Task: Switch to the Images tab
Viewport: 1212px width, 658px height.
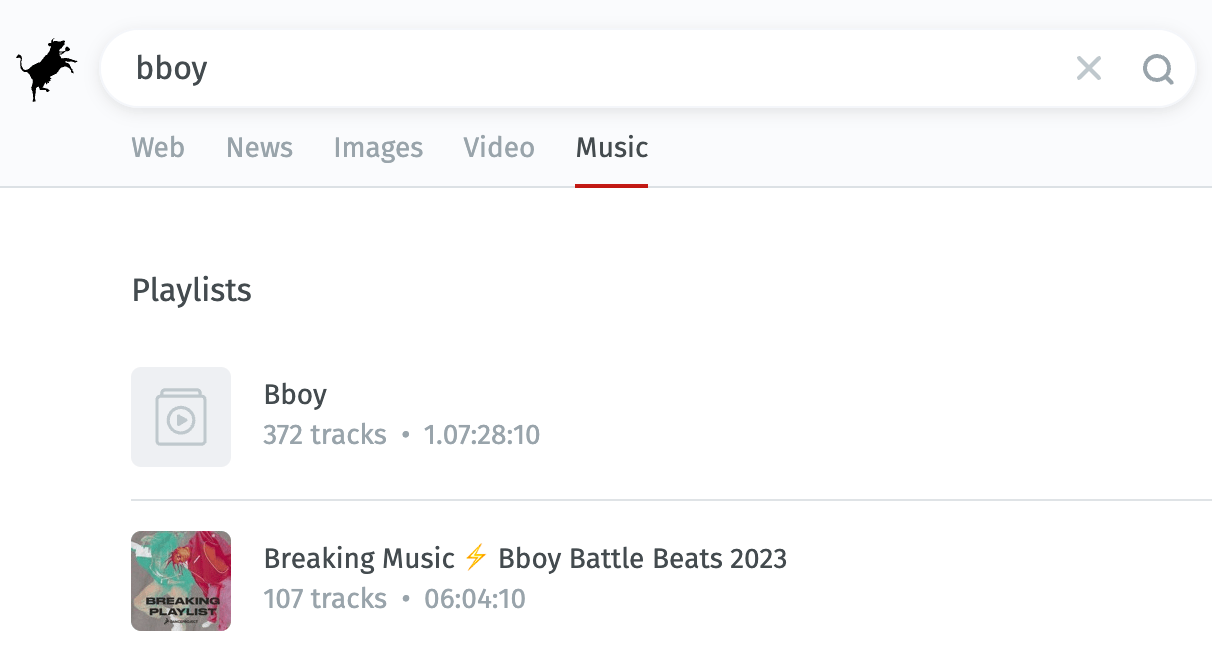Action: tap(378, 147)
